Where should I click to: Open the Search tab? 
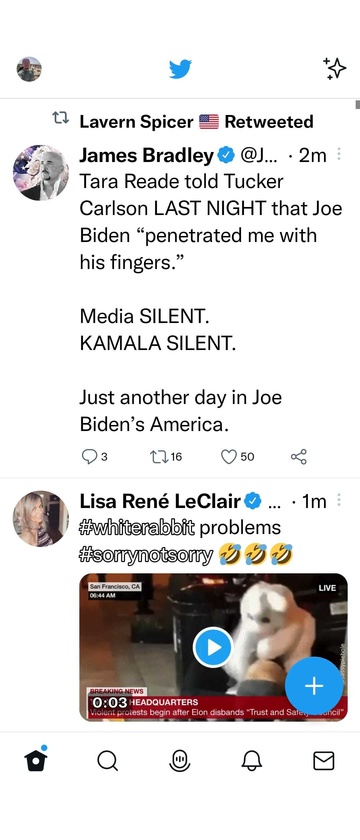pos(108,760)
